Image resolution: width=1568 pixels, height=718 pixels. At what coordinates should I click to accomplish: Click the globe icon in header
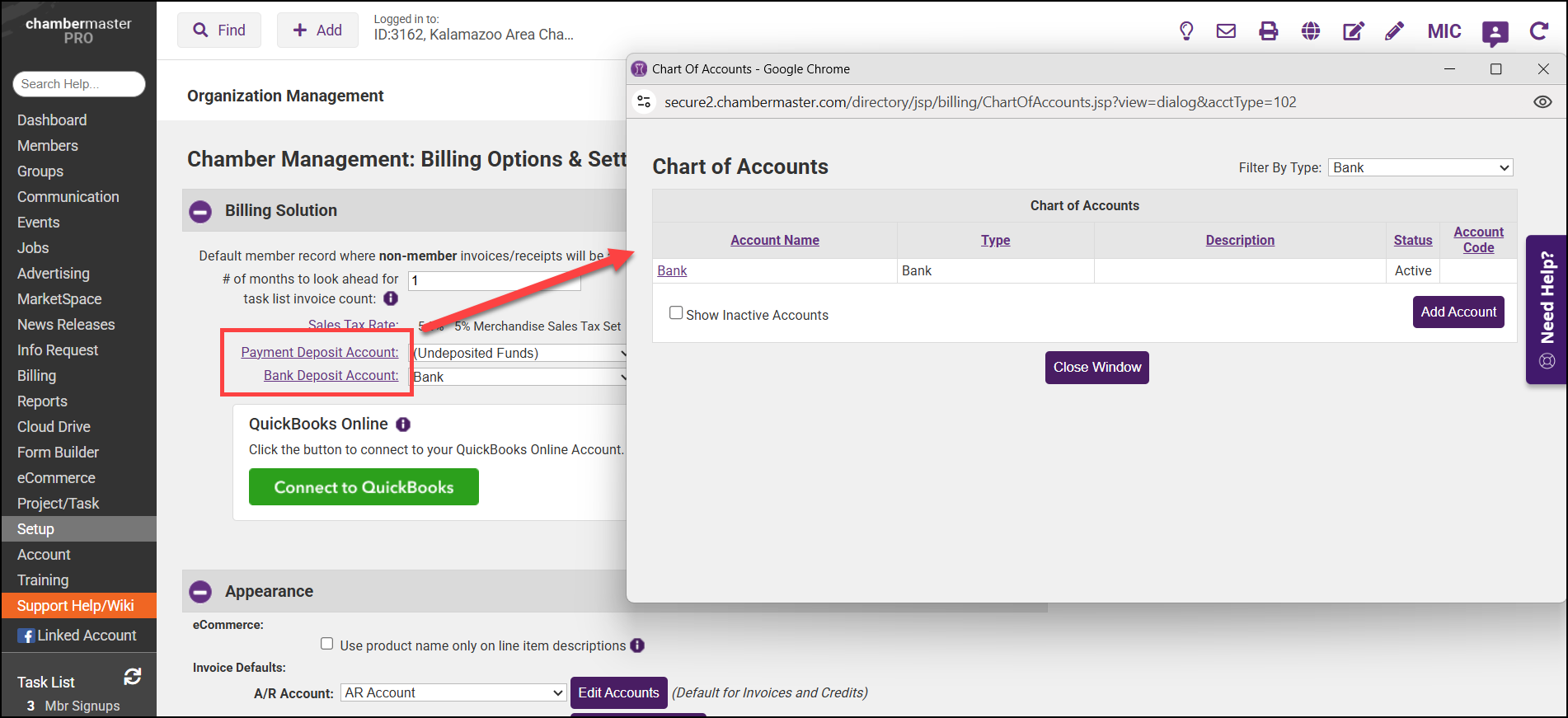click(1311, 31)
